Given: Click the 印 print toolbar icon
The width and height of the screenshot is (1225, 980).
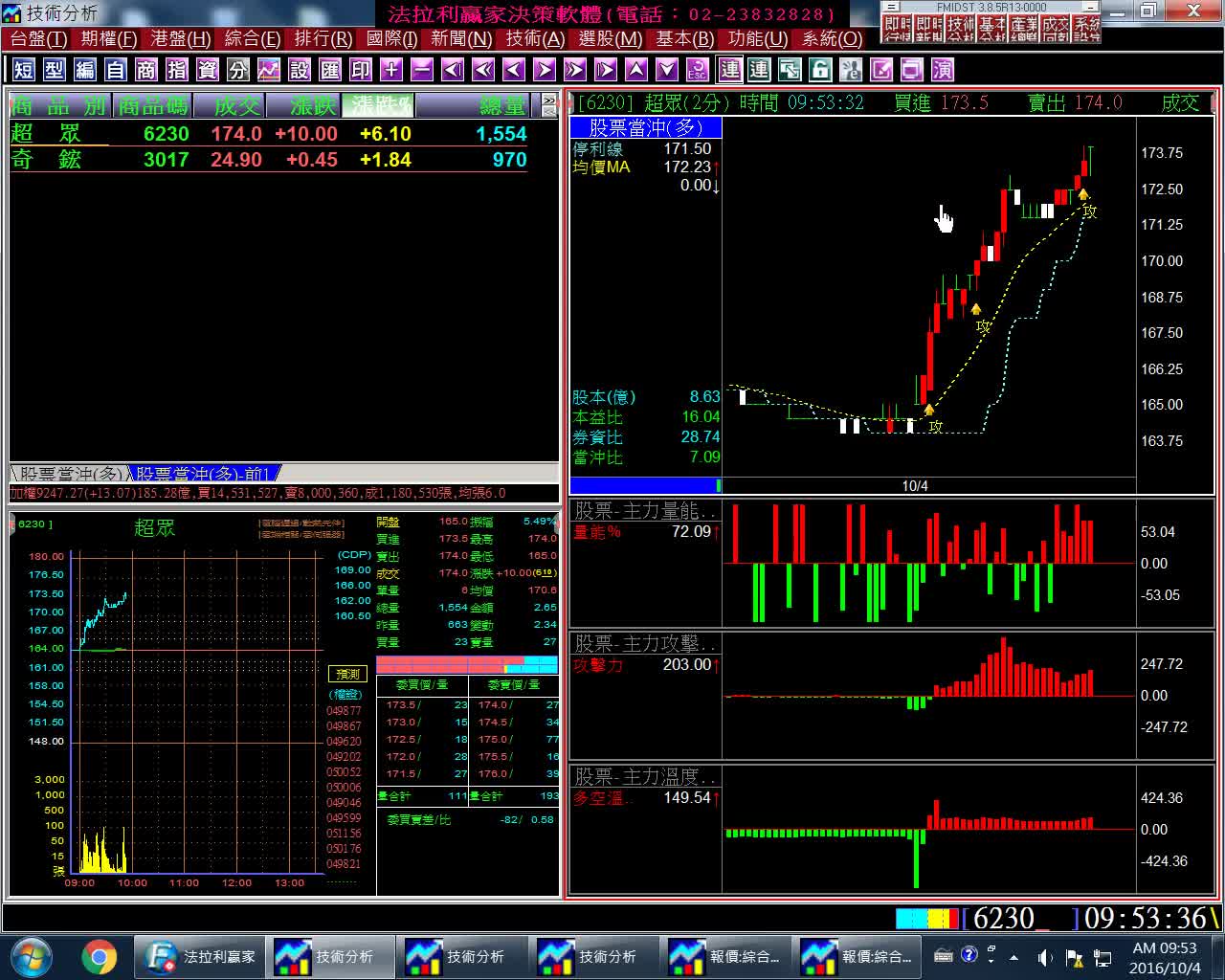Looking at the screenshot, I should coord(361,70).
